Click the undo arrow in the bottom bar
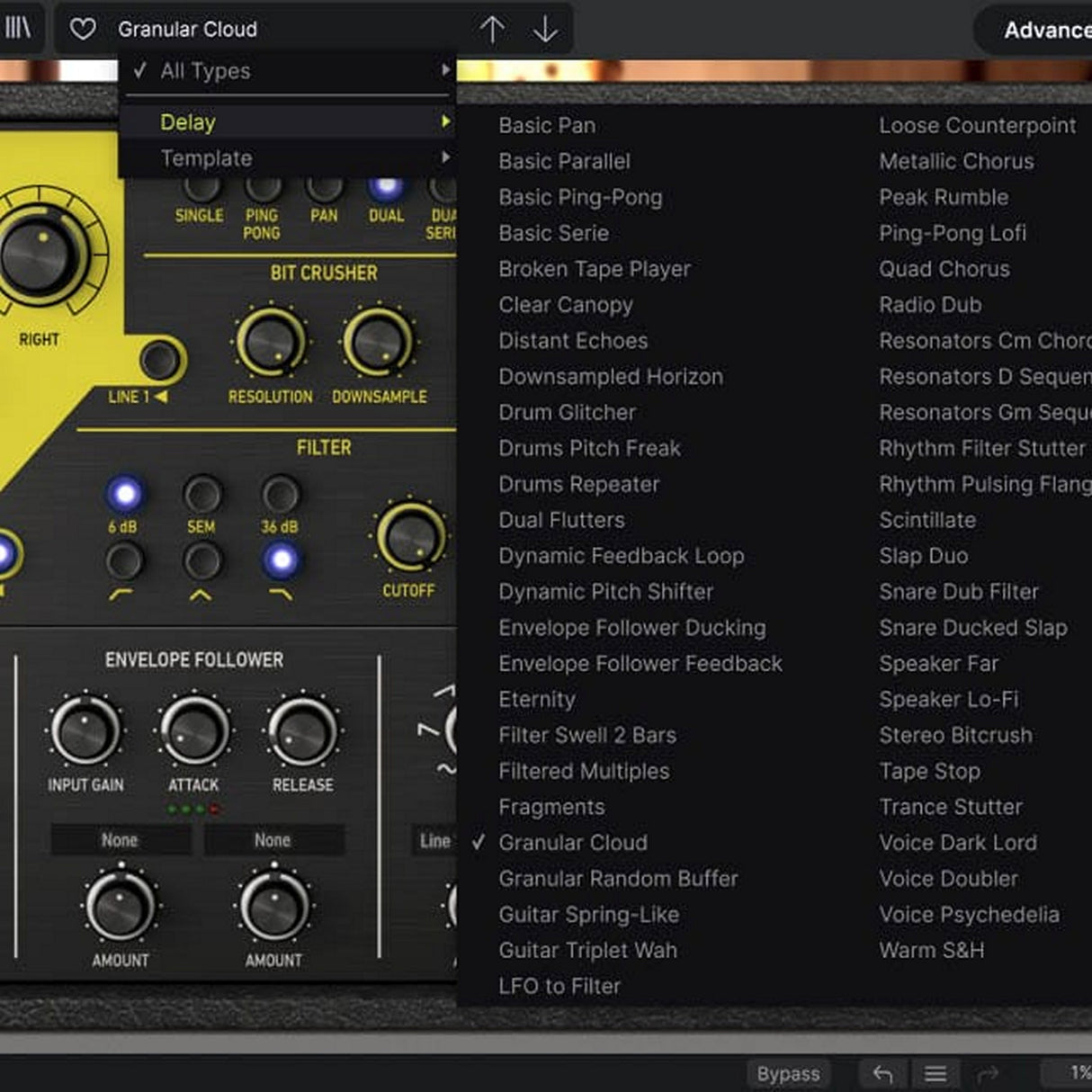Image resolution: width=1092 pixels, height=1092 pixels. (x=882, y=1073)
